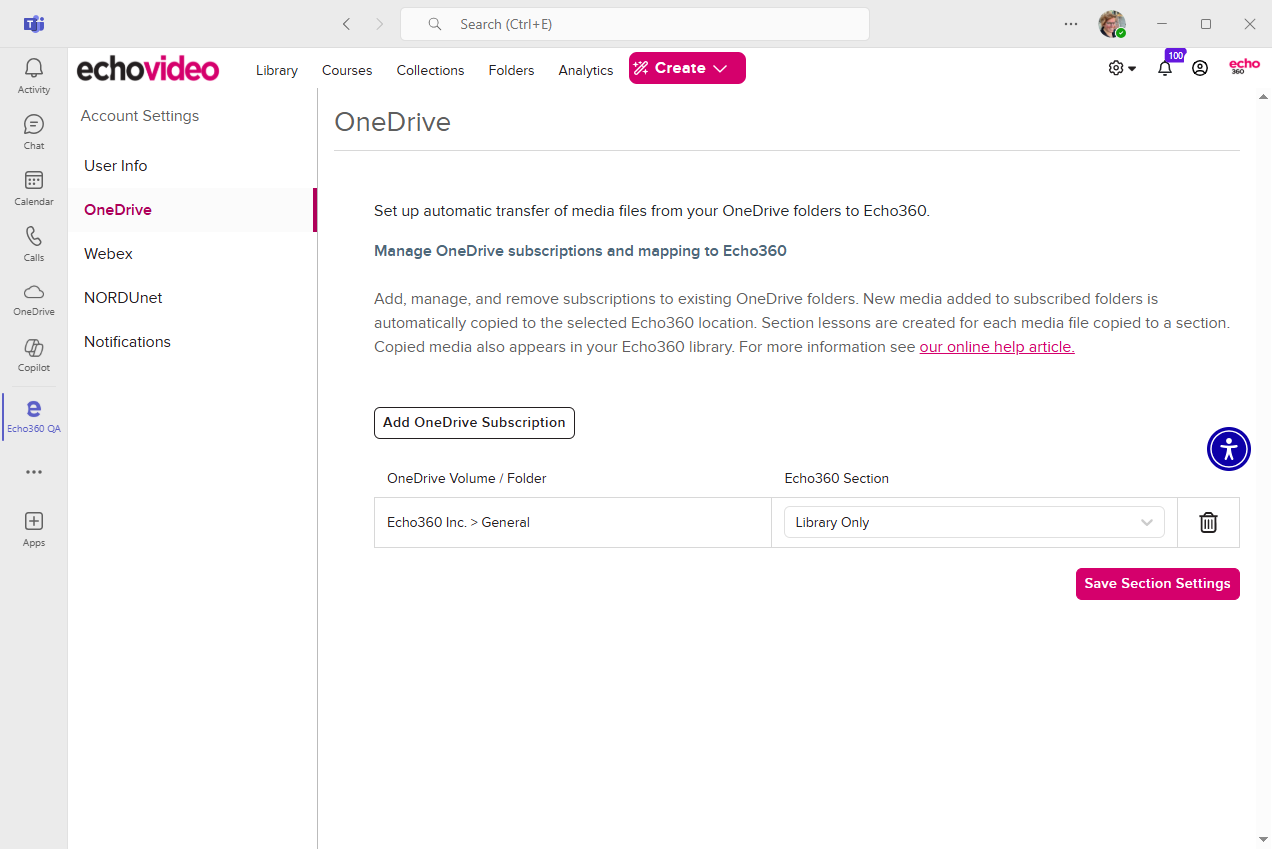Click the echovideo logo
Viewport: 1272px width, 849px height.
[x=148, y=69]
